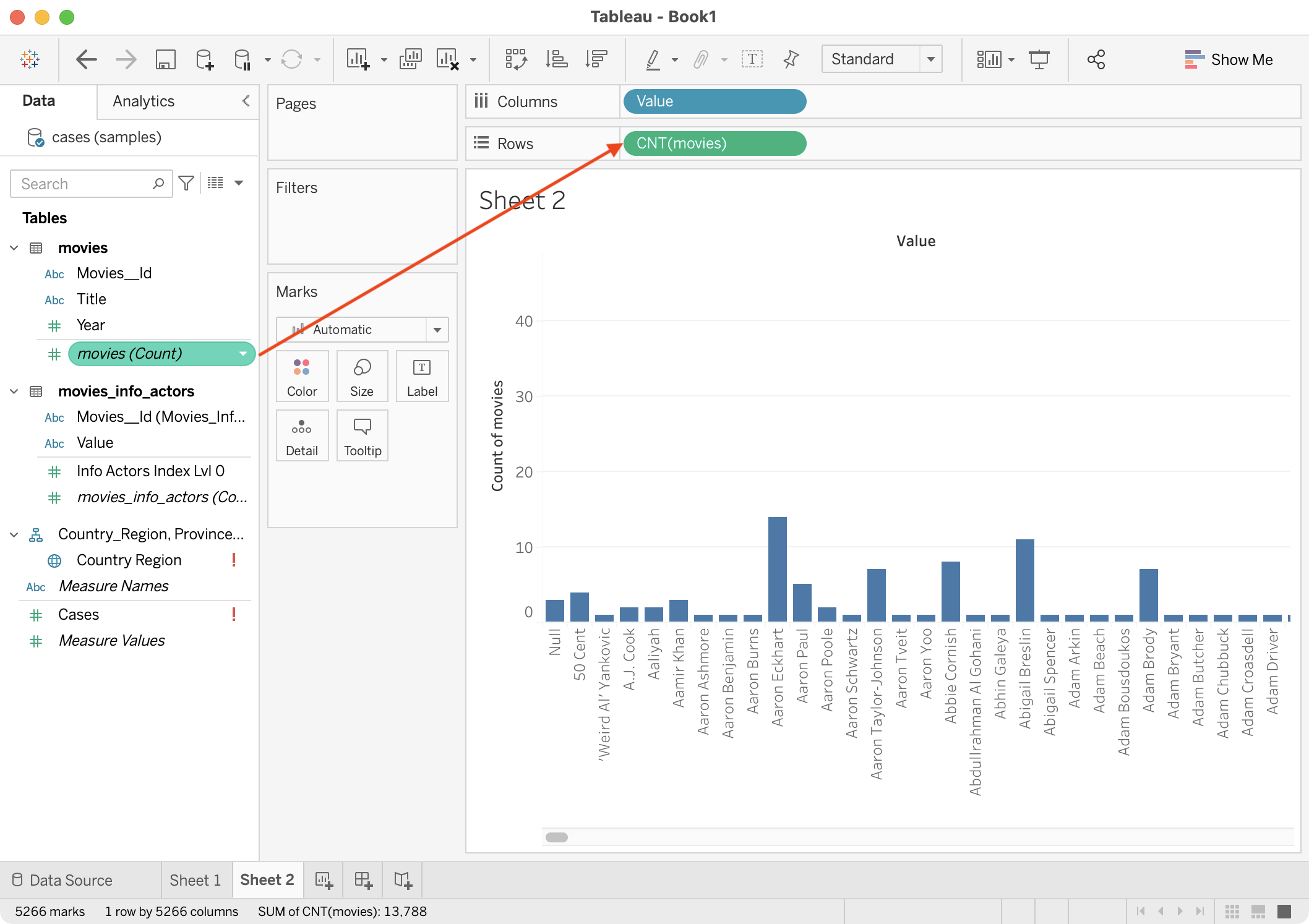Screen dimensions: 1309x924
Task: Click the Presentation Mode icon
Action: point(1039,59)
